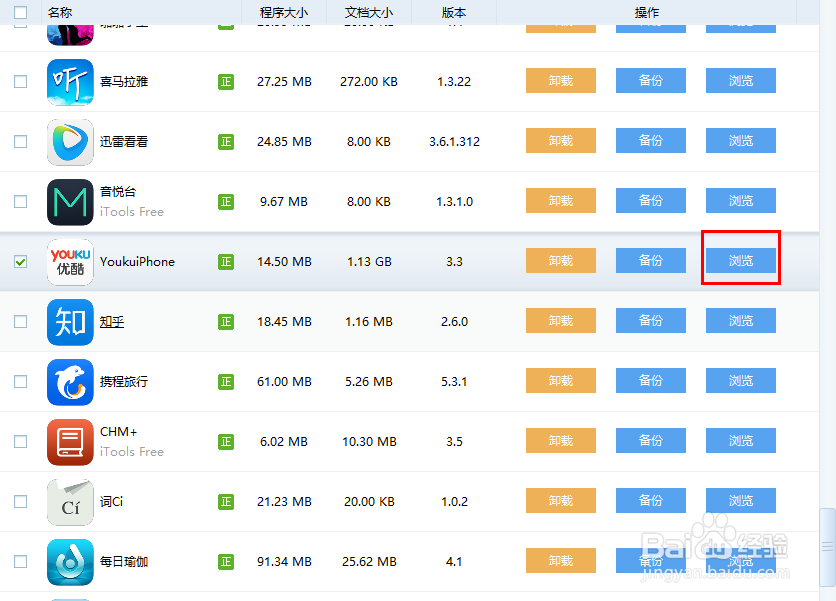Browse CHM+ files with 浏览 button
Screen dimensions: 836x601
(x=741, y=440)
